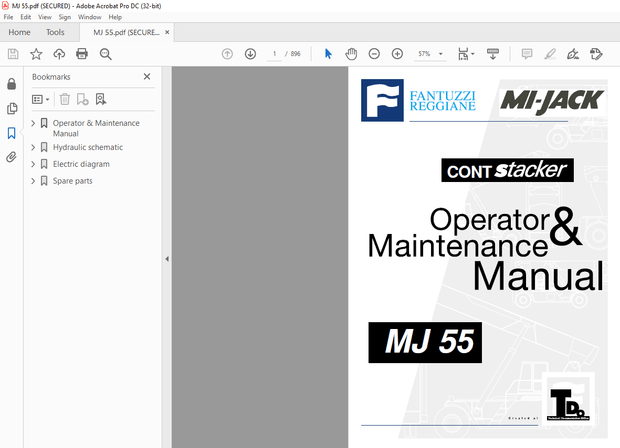Open the File menu
Viewport: 620px width, 448px height.
pos(8,17)
